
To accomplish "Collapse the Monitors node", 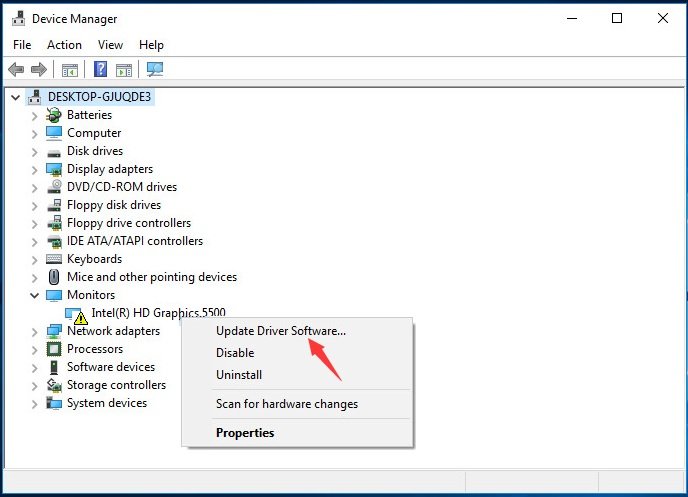I will click(34, 295).
